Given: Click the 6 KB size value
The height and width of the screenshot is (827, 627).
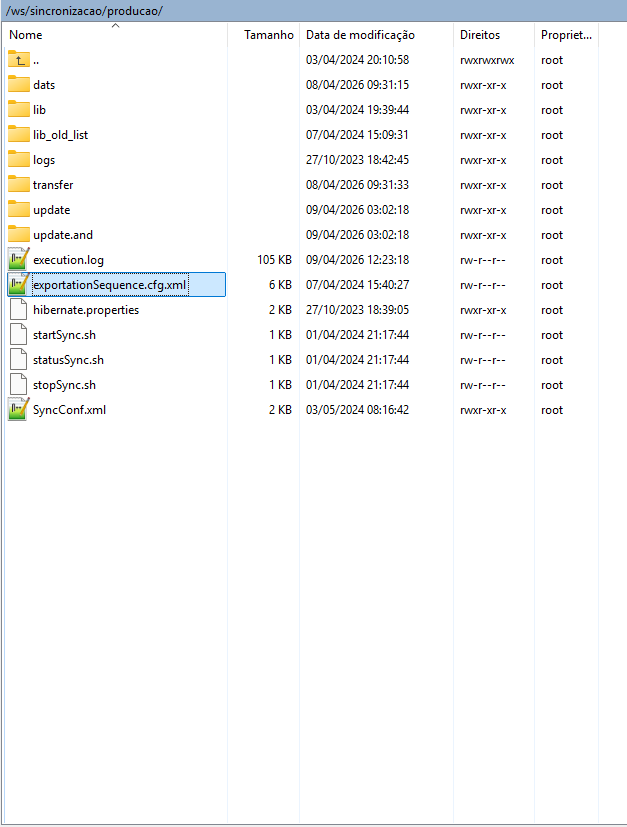Looking at the screenshot, I should 280,285.
